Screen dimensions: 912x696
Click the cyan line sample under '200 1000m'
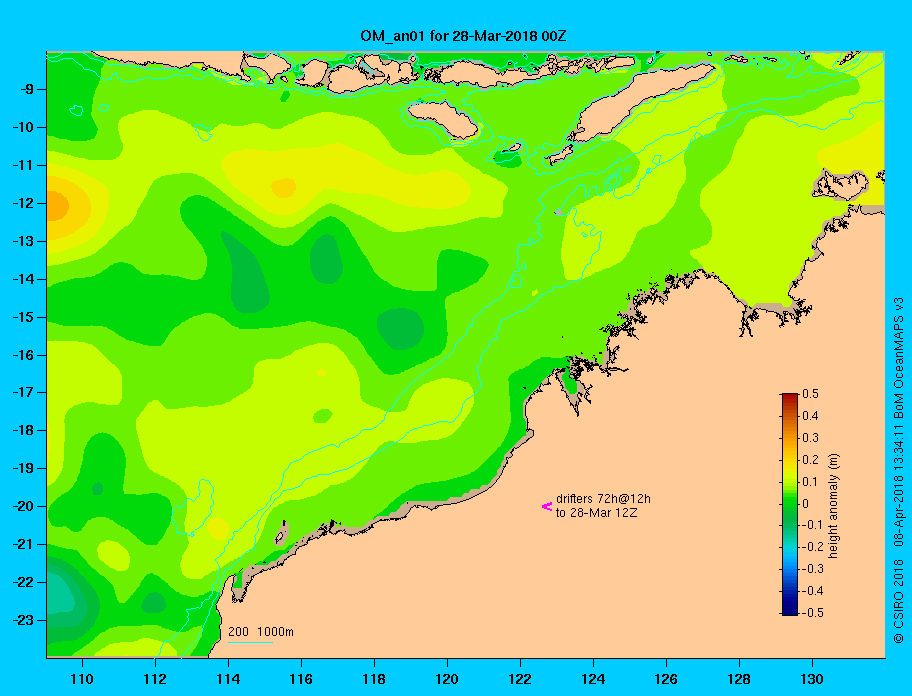(250, 643)
